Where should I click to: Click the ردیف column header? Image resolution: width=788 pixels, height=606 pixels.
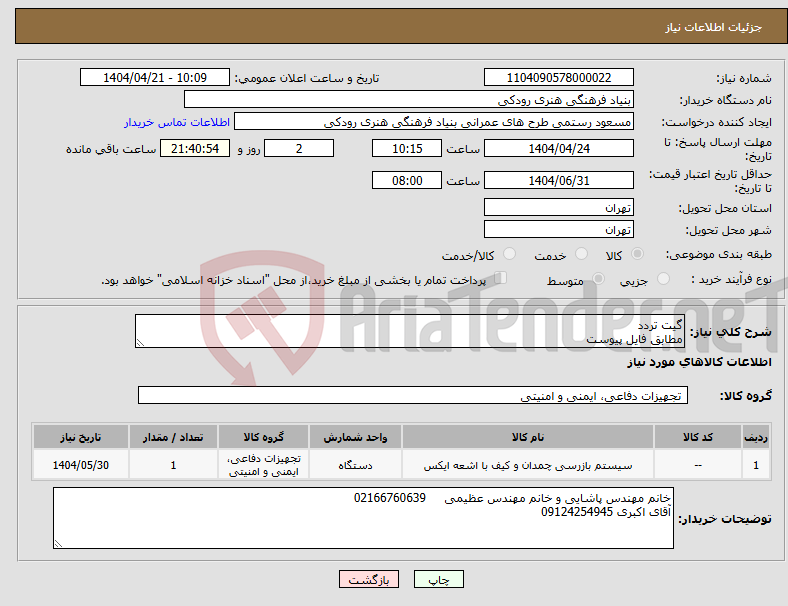[756, 437]
